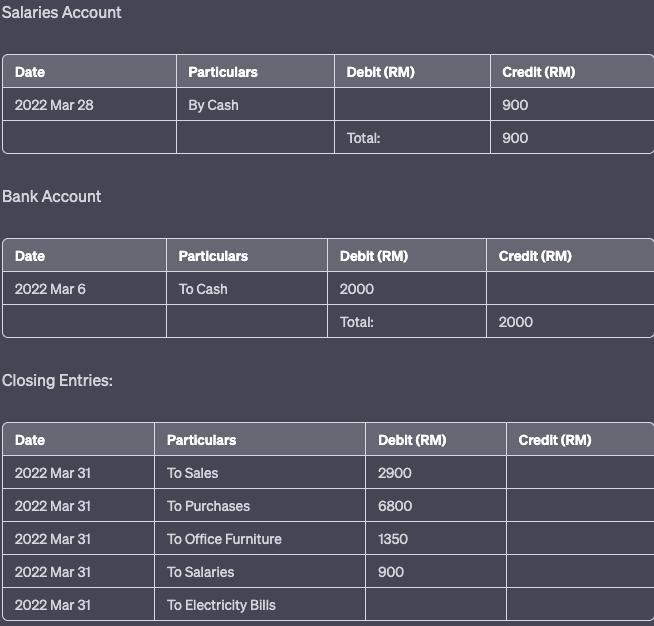
Task: Select the Bank Account heading text
Action: pos(52,196)
